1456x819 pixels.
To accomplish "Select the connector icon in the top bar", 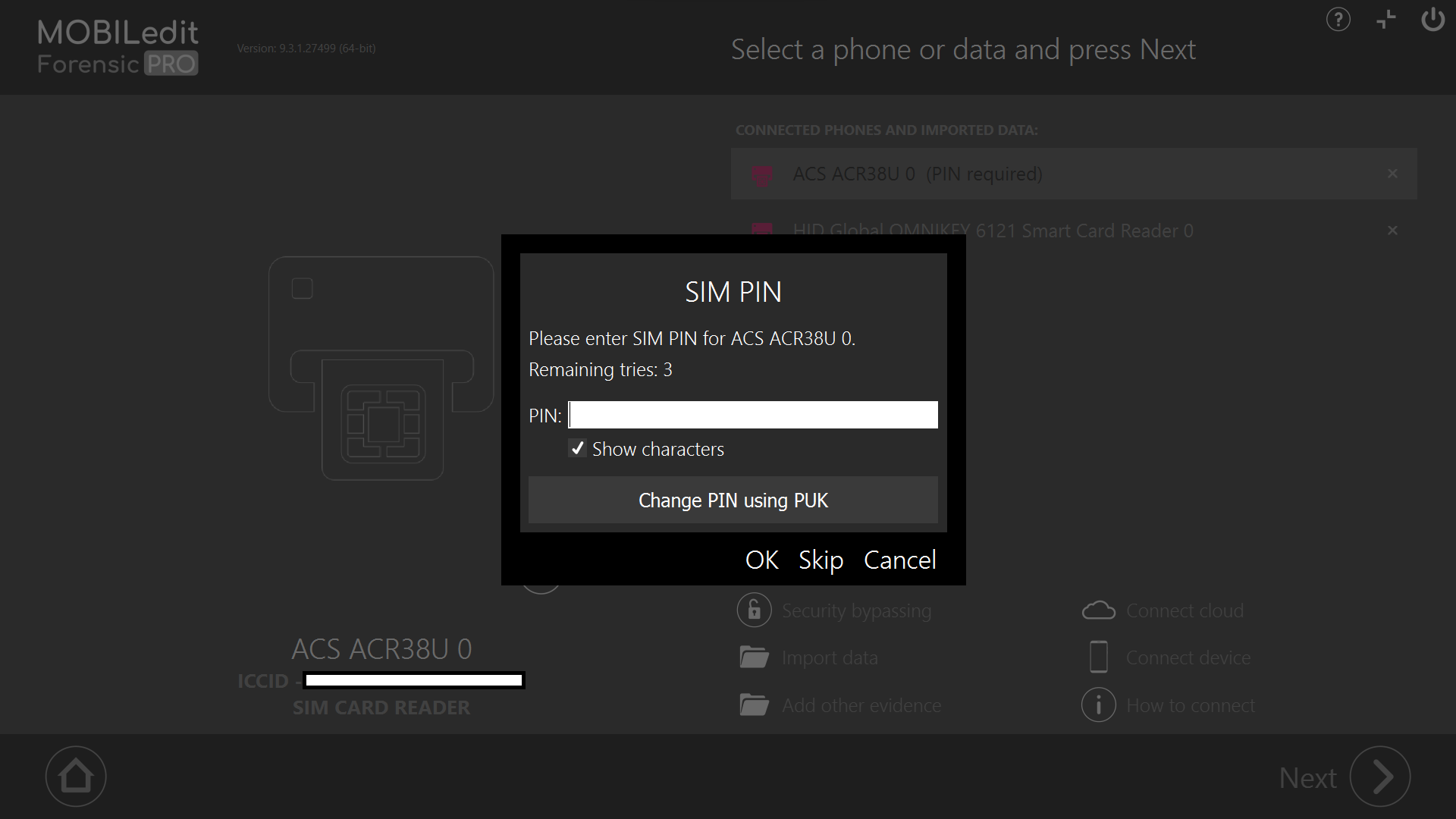I will (1385, 20).
